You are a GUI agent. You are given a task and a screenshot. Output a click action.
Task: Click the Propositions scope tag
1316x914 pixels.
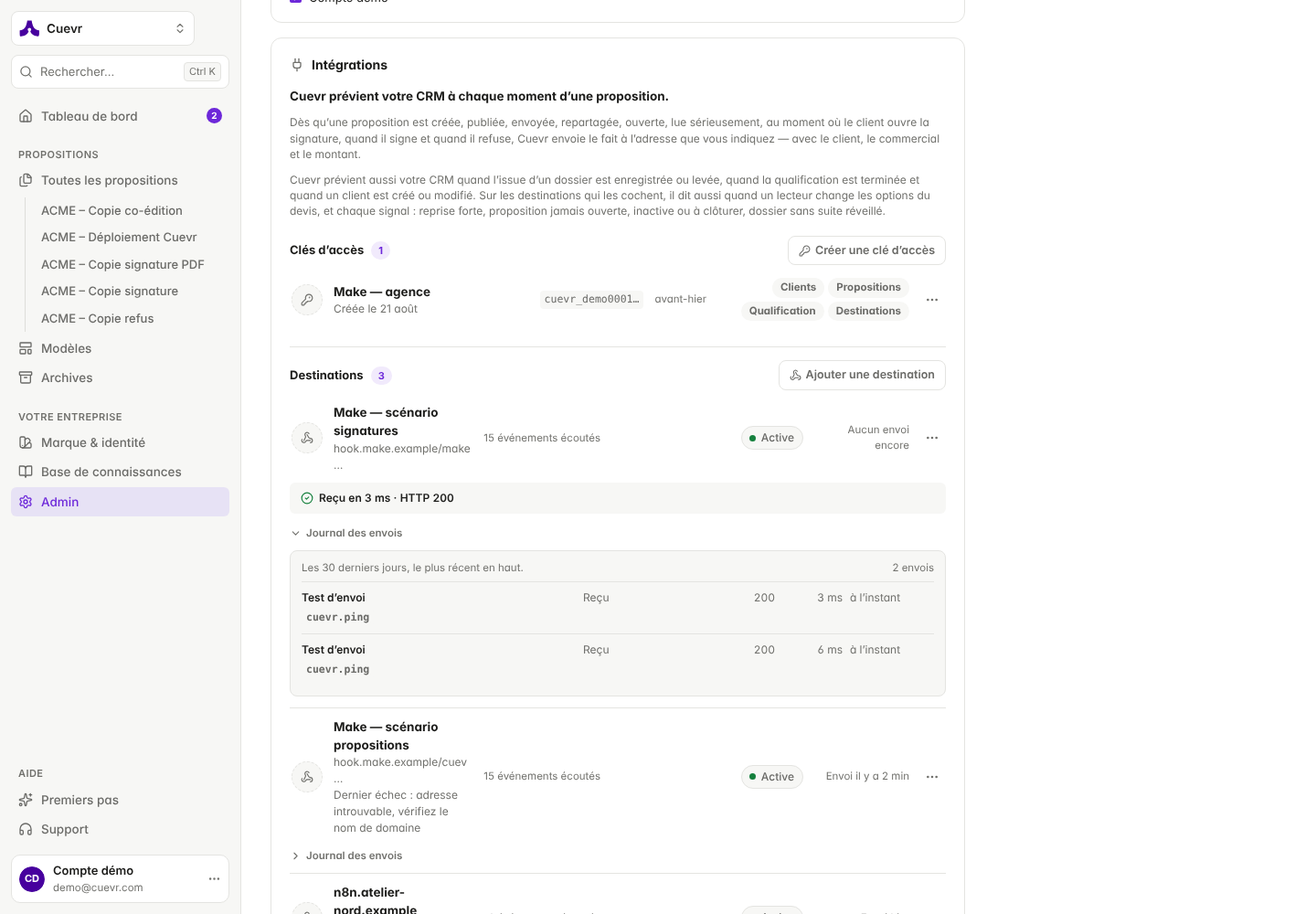click(x=868, y=287)
